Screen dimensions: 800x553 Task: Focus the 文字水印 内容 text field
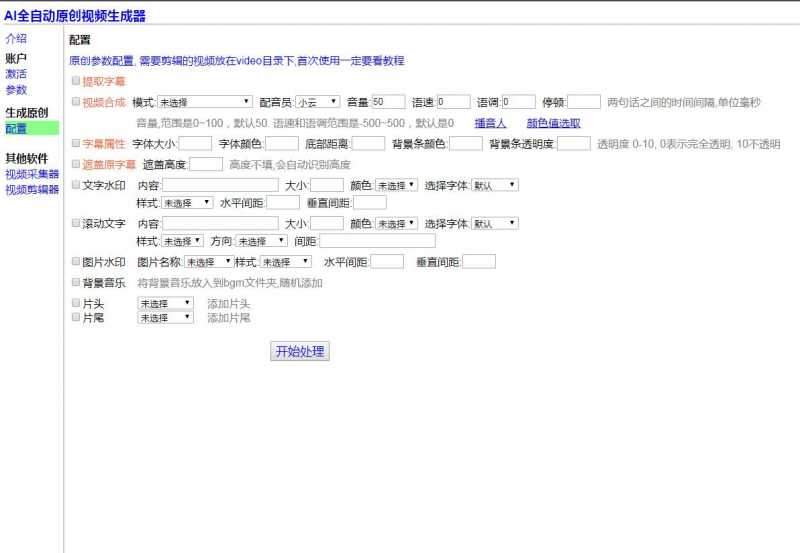click(220, 185)
